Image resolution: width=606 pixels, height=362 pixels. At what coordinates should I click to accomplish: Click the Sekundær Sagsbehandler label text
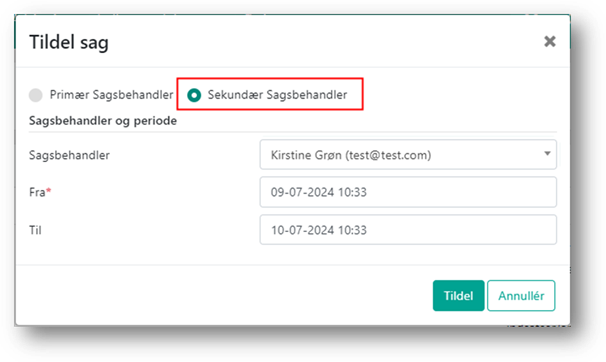click(277, 95)
